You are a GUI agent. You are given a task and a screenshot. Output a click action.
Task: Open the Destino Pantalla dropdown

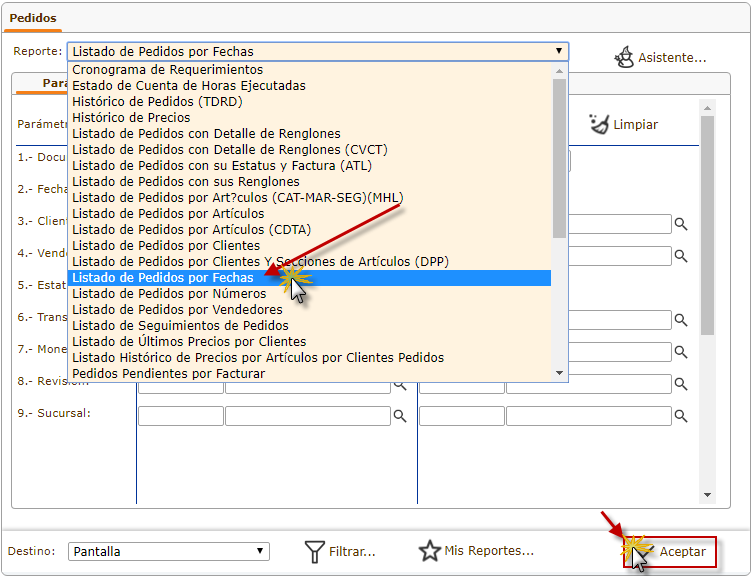click(x=168, y=551)
